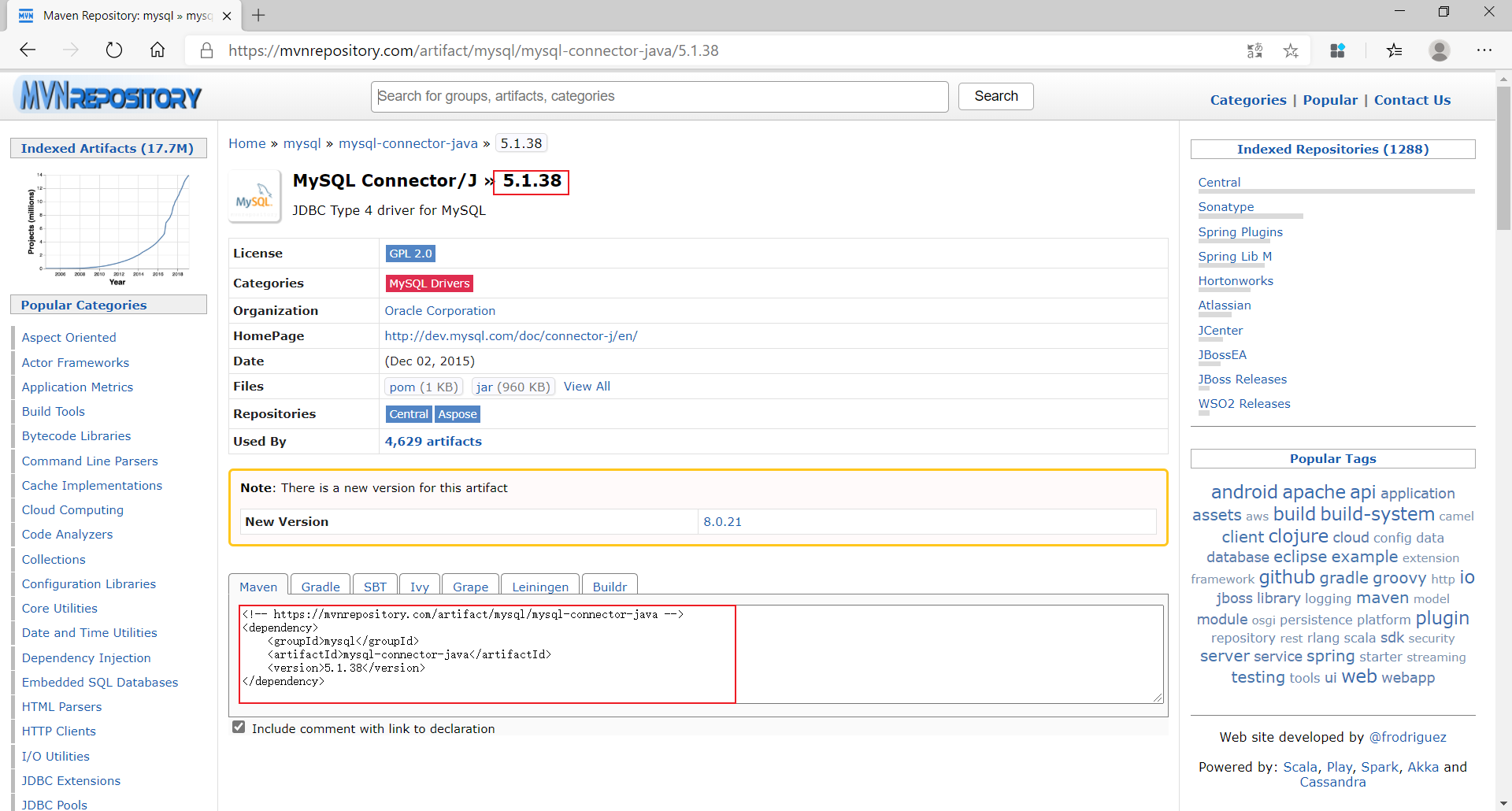Click the android popular tag
This screenshot has height=811, width=1512.
click(1244, 492)
